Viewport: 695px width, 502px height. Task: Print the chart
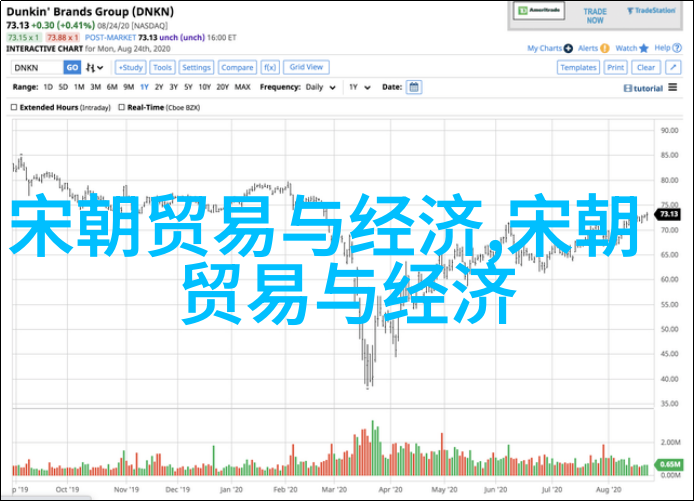616,67
